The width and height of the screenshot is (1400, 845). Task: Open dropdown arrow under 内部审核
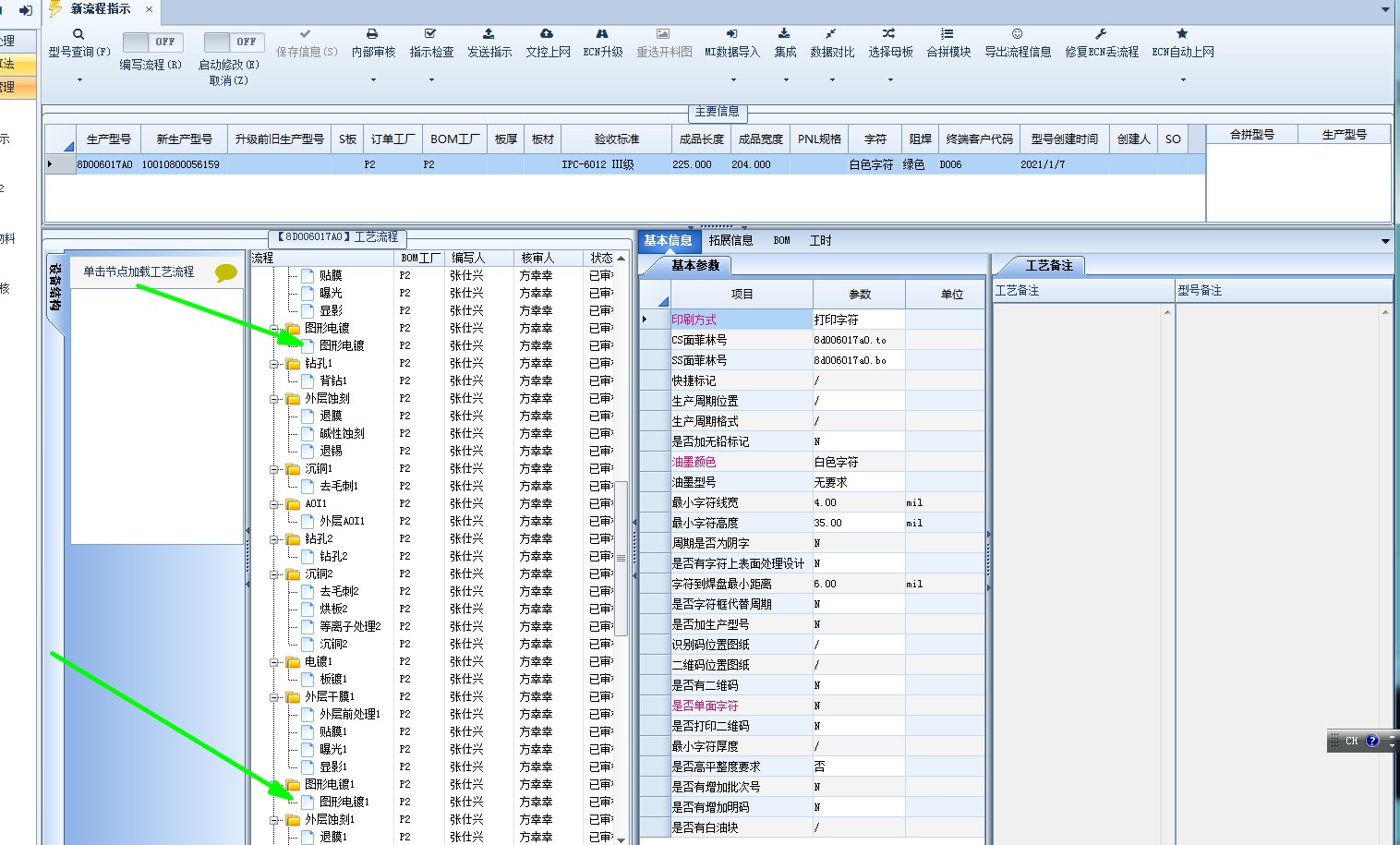pos(373,80)
